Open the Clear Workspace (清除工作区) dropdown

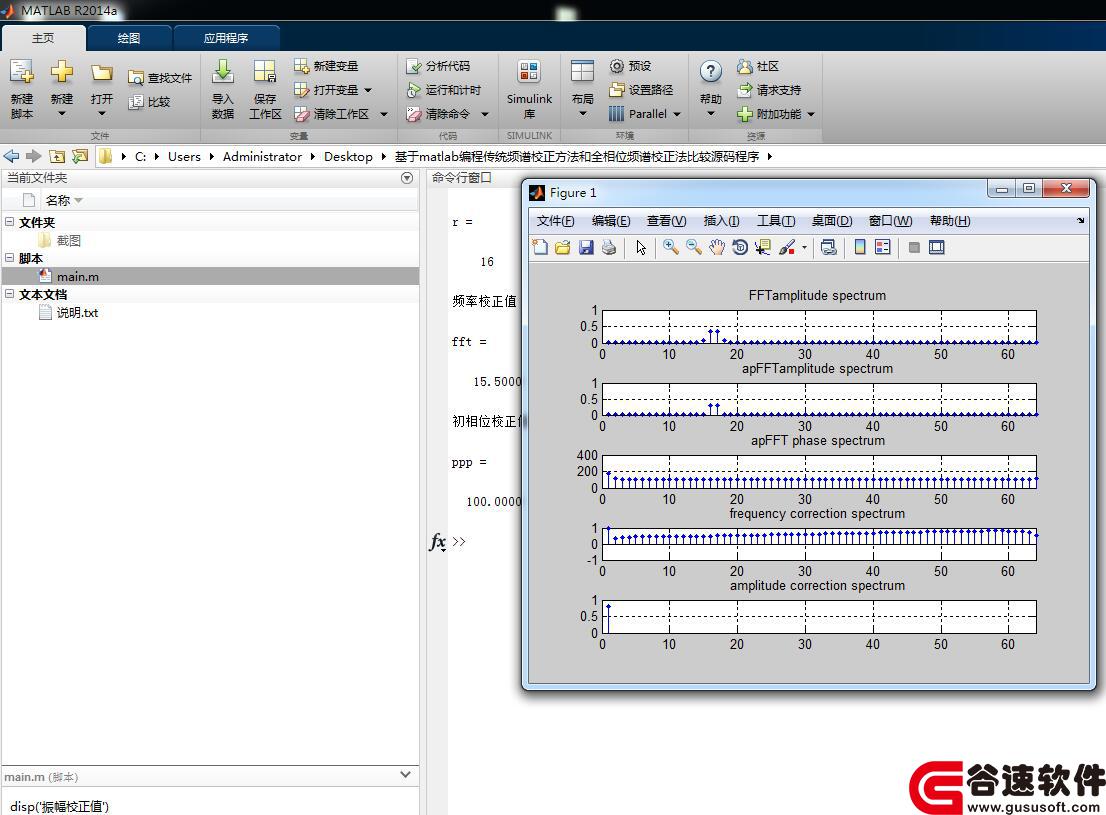[384, 114]
